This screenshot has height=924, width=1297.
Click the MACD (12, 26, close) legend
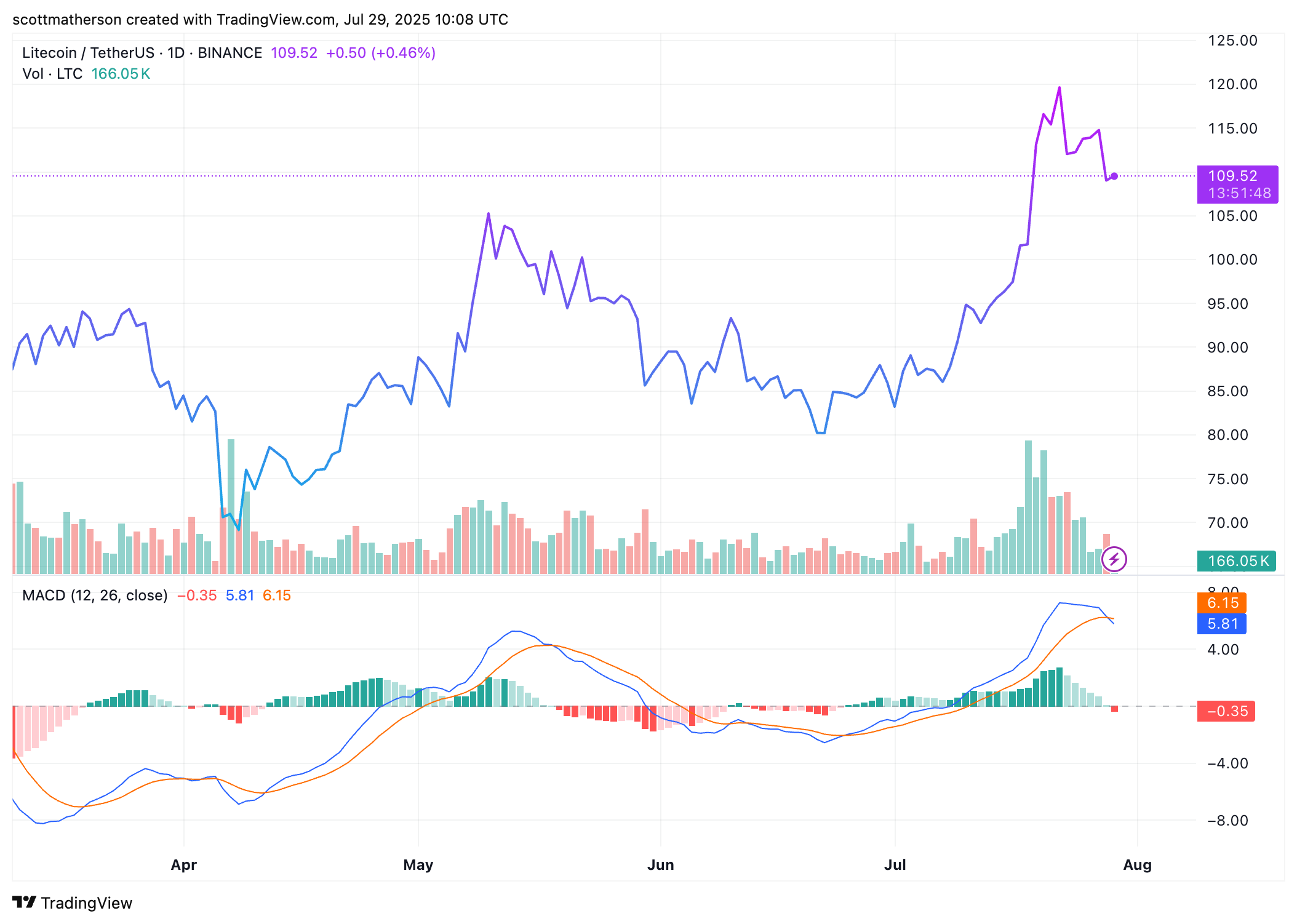[95, 595]
